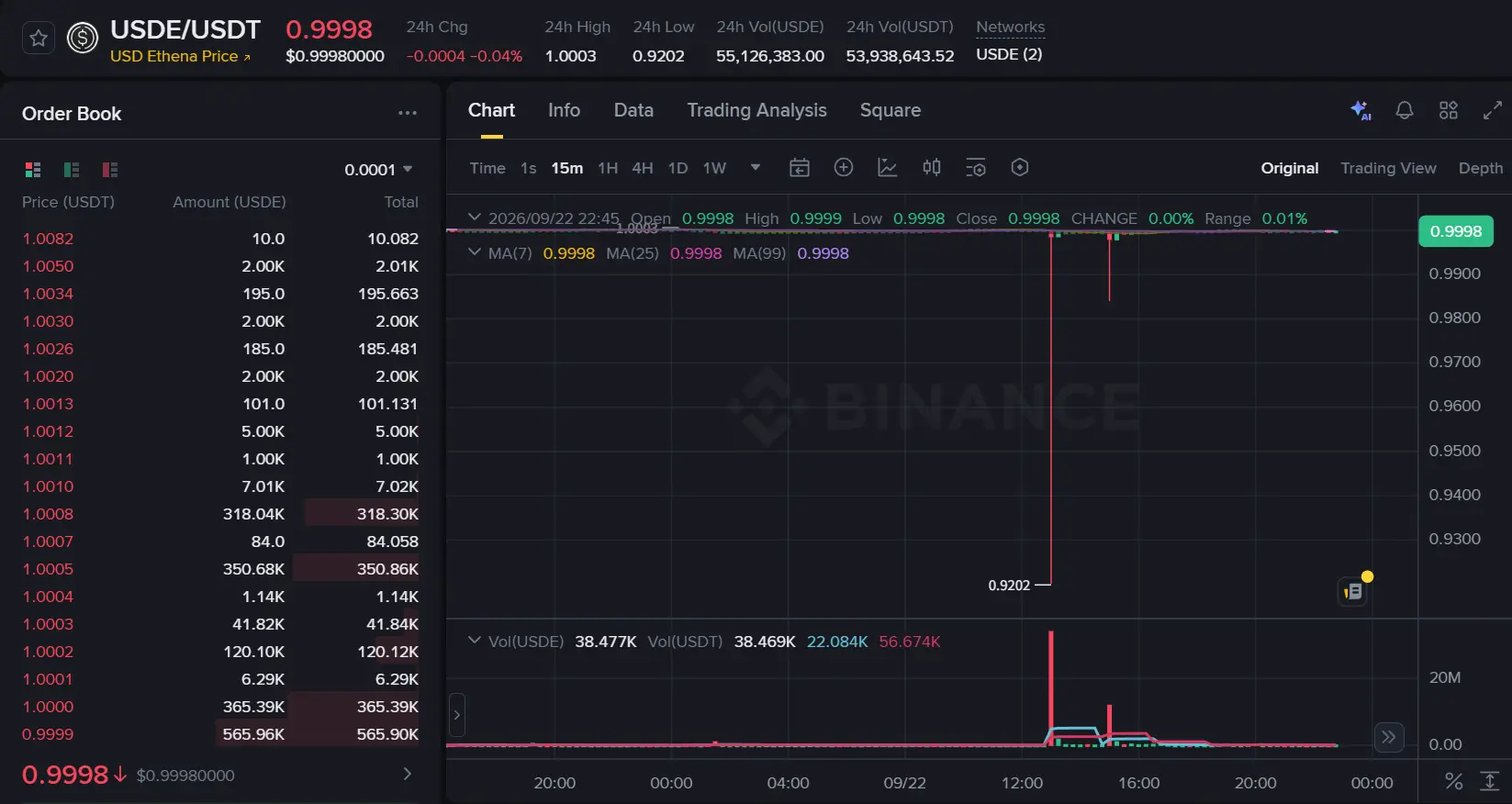Open the 0.0001 price precision dropdown
Viewport: 1512px width, 804px height.
click(378, 170)
